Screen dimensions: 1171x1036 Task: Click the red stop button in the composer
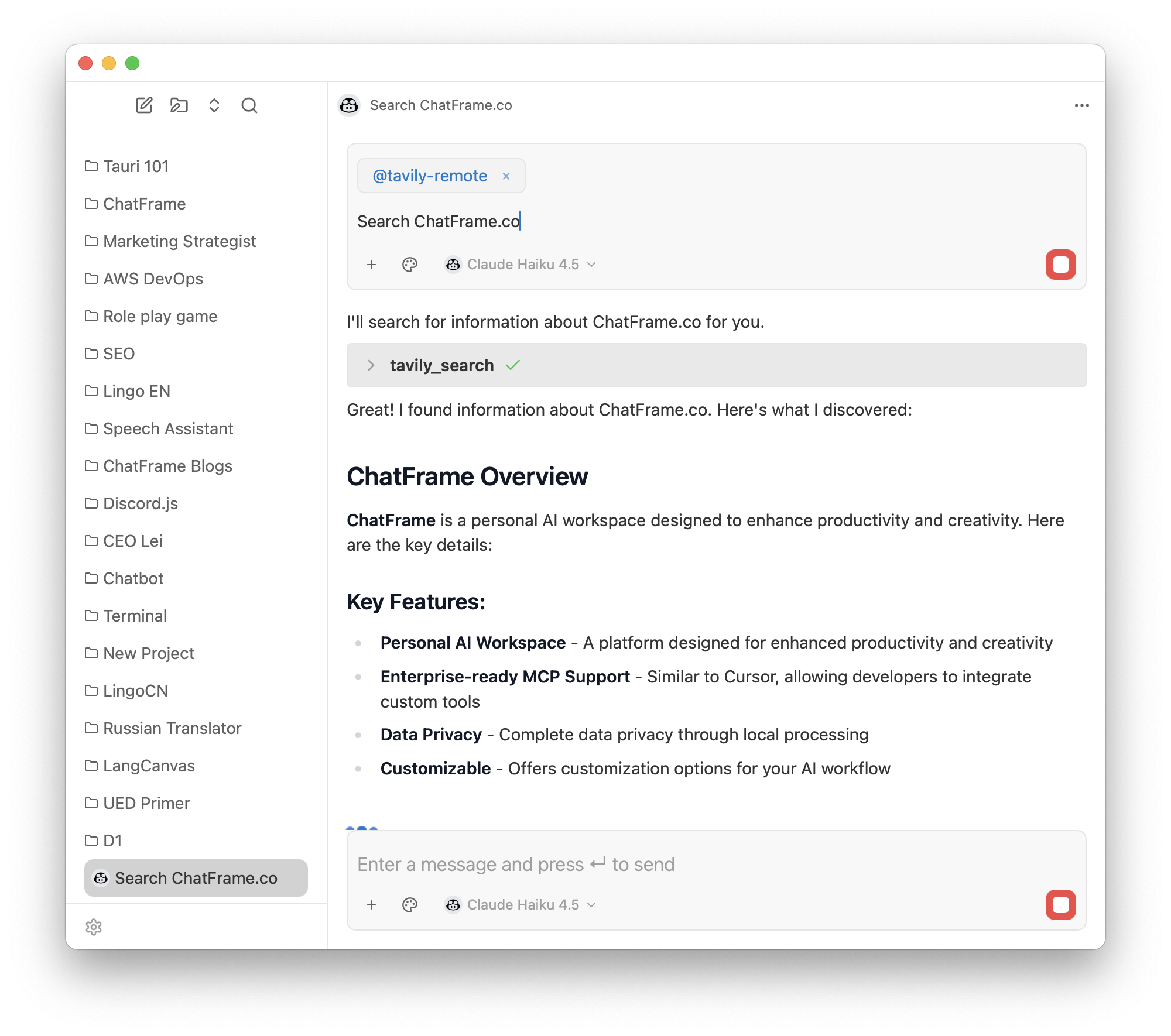1060,265
